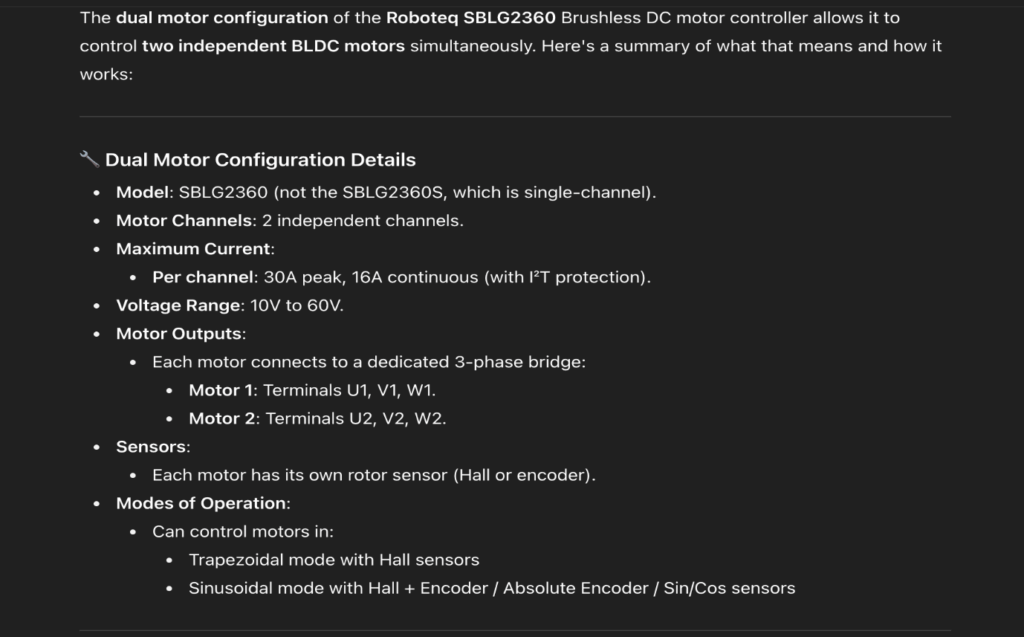
Task: Click the bold "dual motor configuration" phrase
Action: 222,18
